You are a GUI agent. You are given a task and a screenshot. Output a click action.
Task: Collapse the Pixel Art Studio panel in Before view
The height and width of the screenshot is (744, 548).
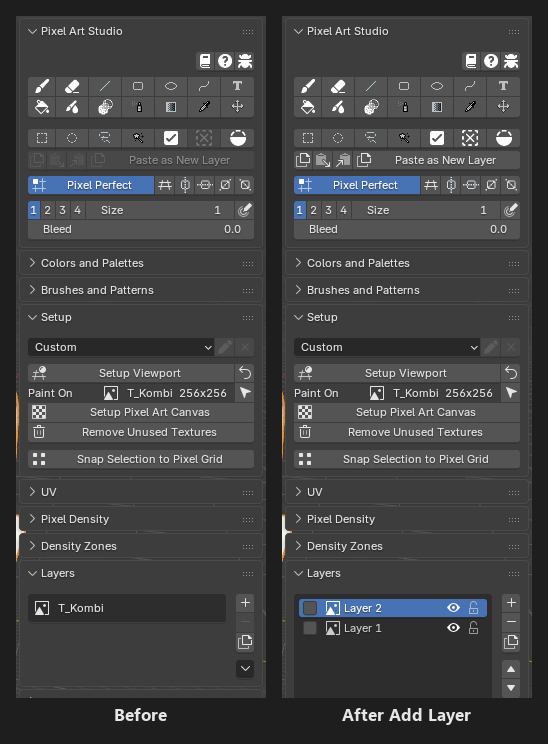click(x=32, y=31)
